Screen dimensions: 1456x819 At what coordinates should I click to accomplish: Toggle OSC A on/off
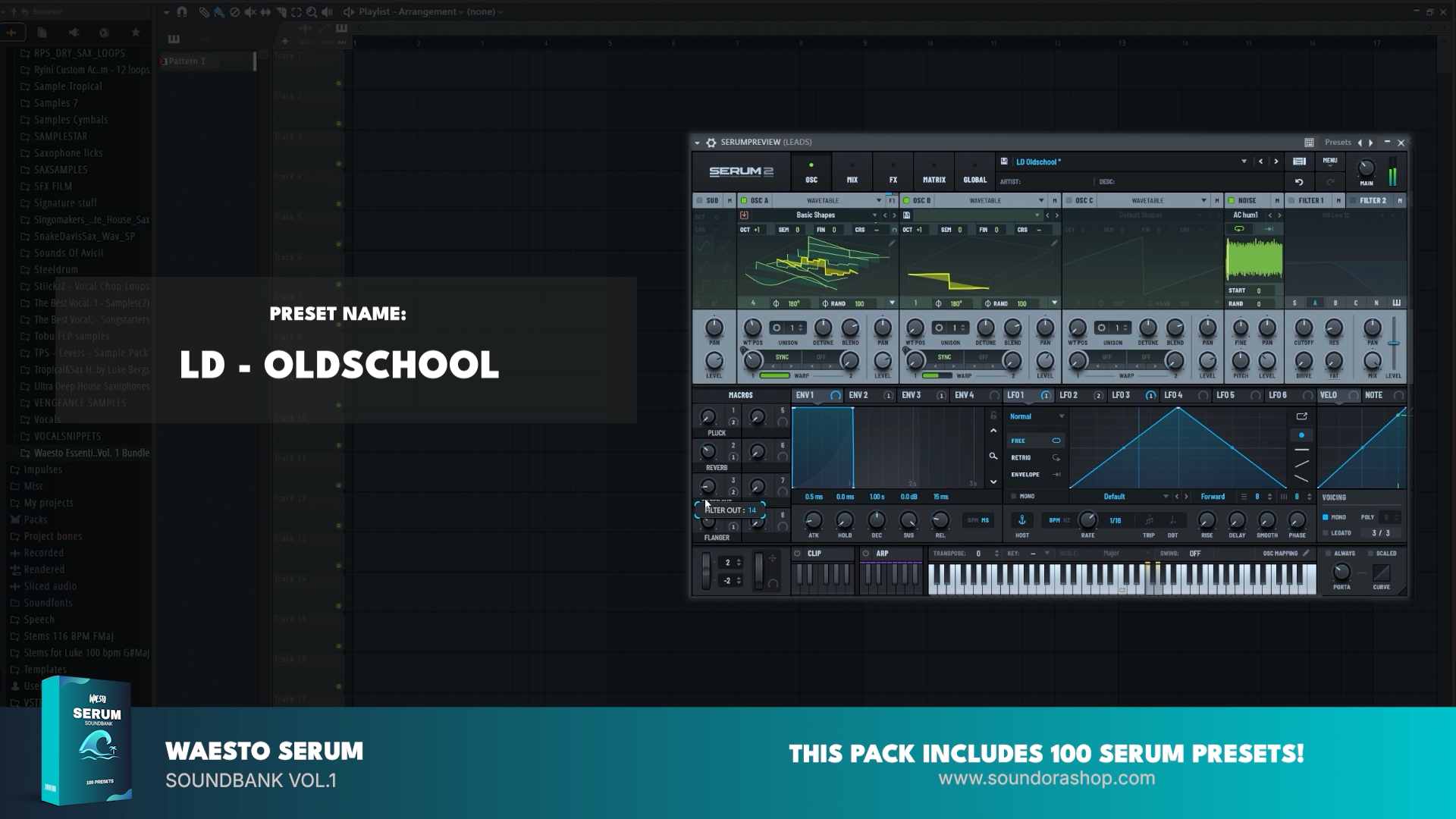[x=744, y=201]
